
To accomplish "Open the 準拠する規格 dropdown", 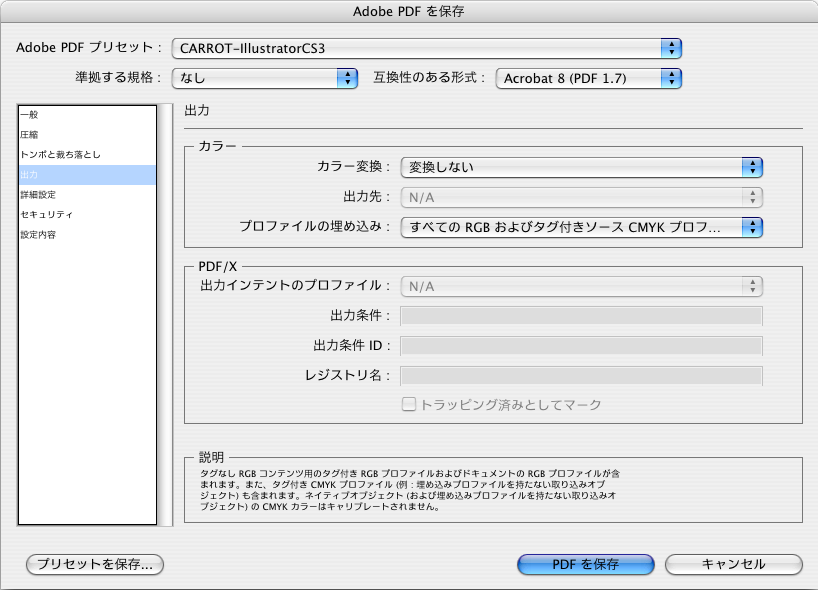I will pos(265,77).
